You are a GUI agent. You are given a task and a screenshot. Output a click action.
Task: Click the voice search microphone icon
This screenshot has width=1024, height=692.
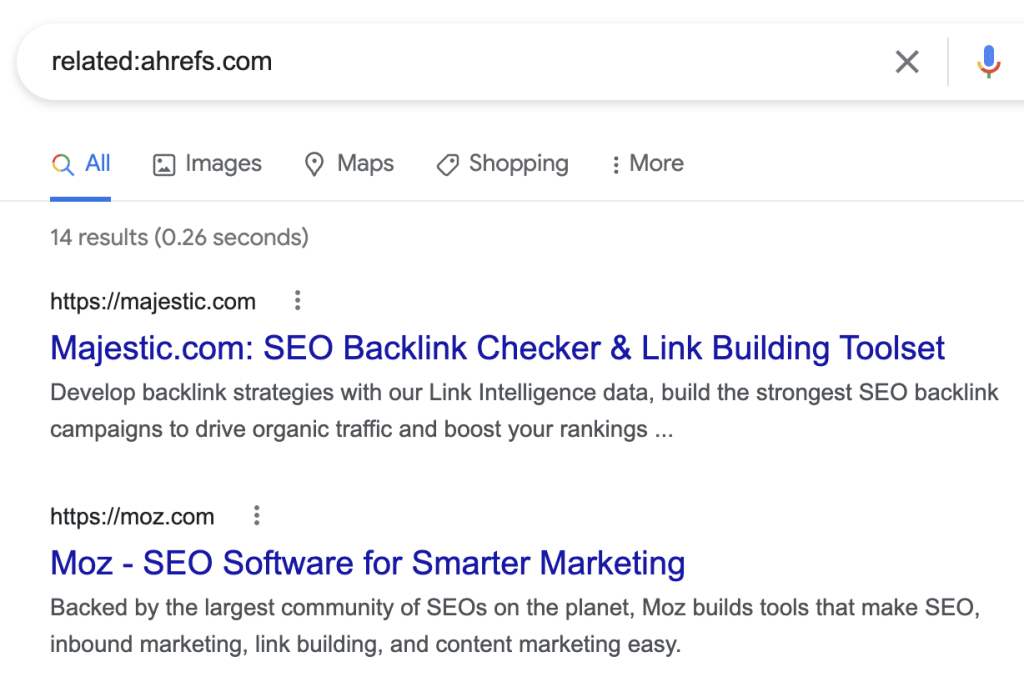click(988, 61)
